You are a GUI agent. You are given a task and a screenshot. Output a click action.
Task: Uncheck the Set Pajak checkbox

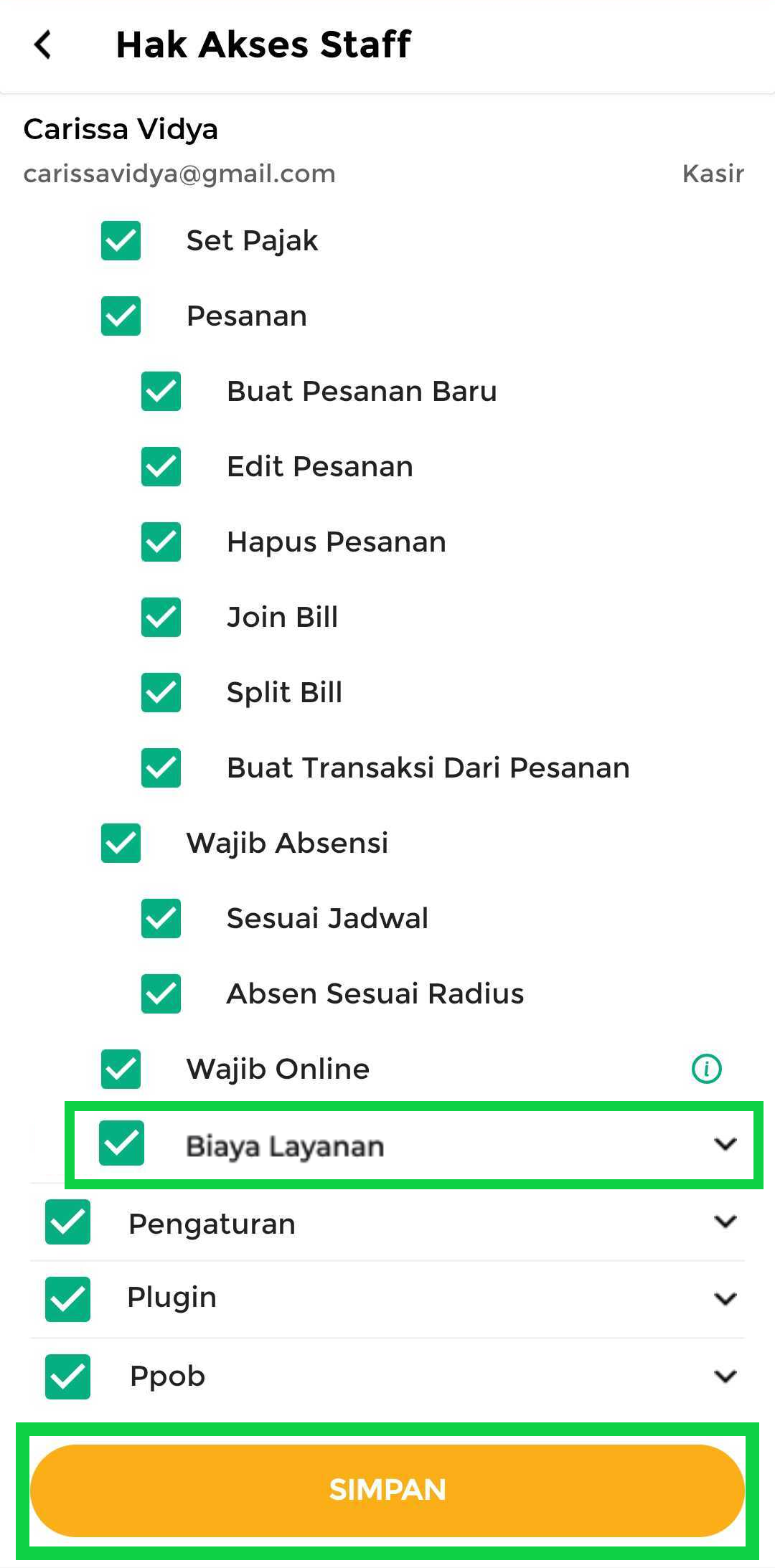pyautogui.click(x=121, y=240)
